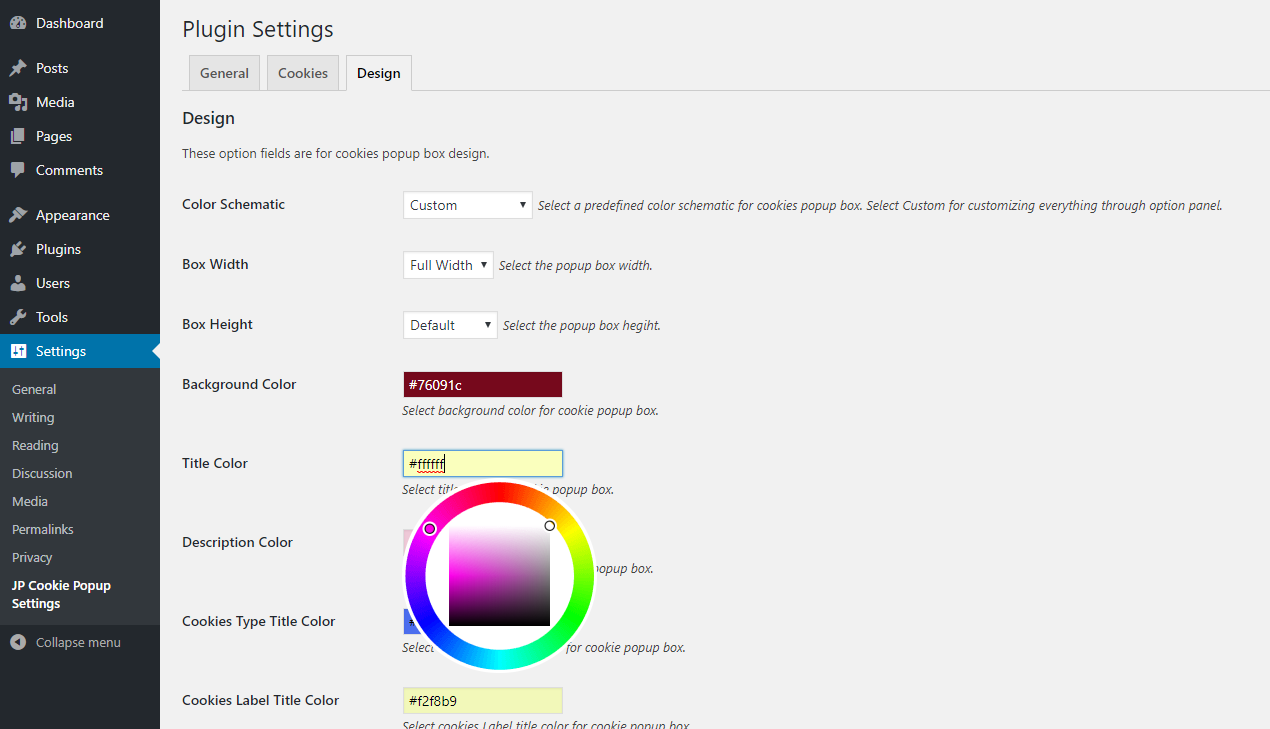Switch to the General tab

[x=224, y=73]
